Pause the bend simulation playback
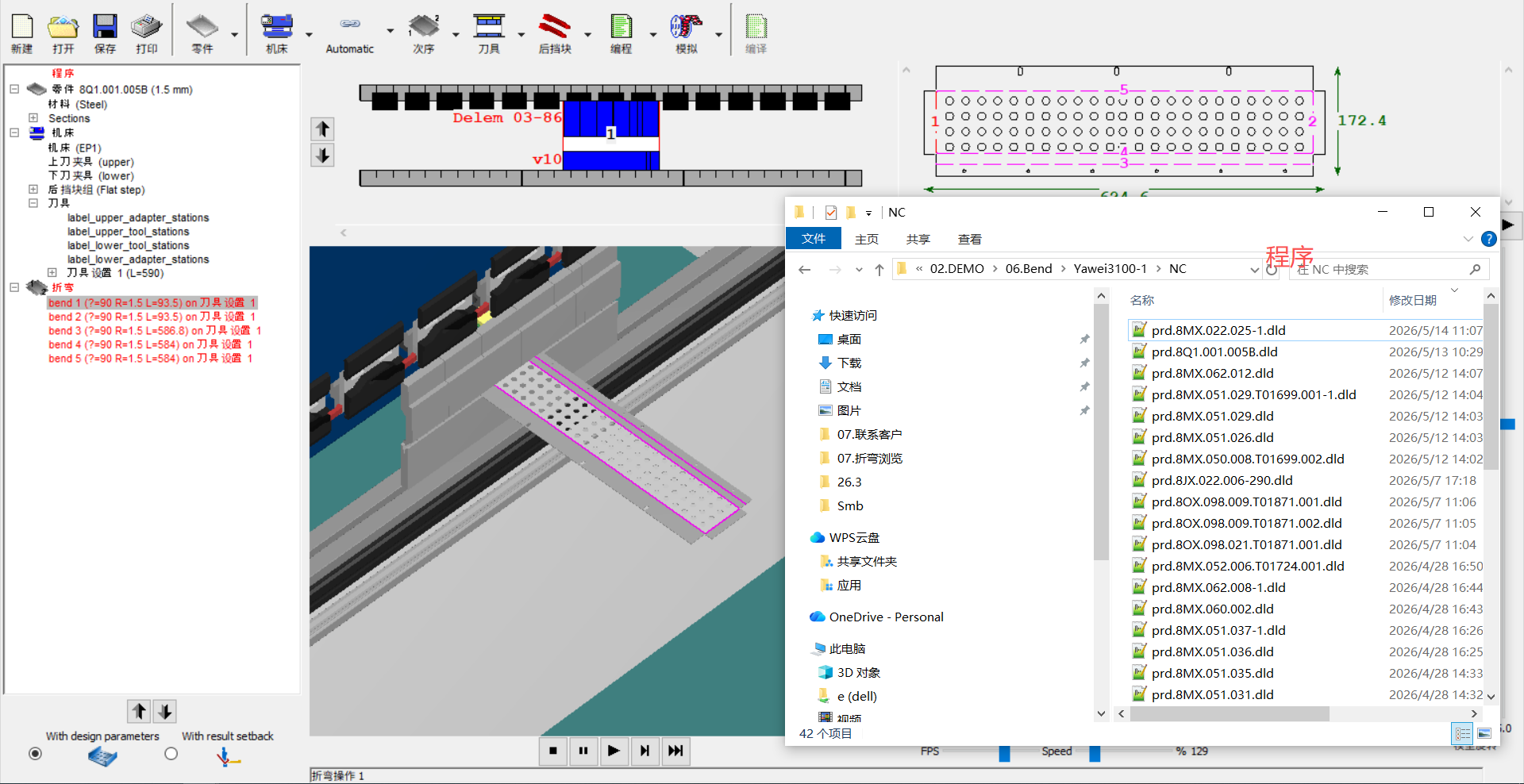Screen dimensions: 1524x784 (x=583, y=751)
